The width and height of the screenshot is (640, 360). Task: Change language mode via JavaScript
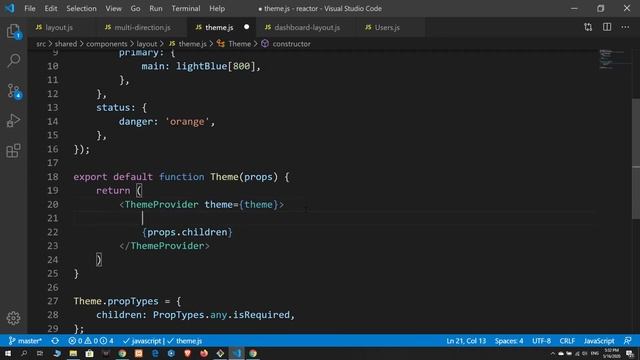point(599,341)
